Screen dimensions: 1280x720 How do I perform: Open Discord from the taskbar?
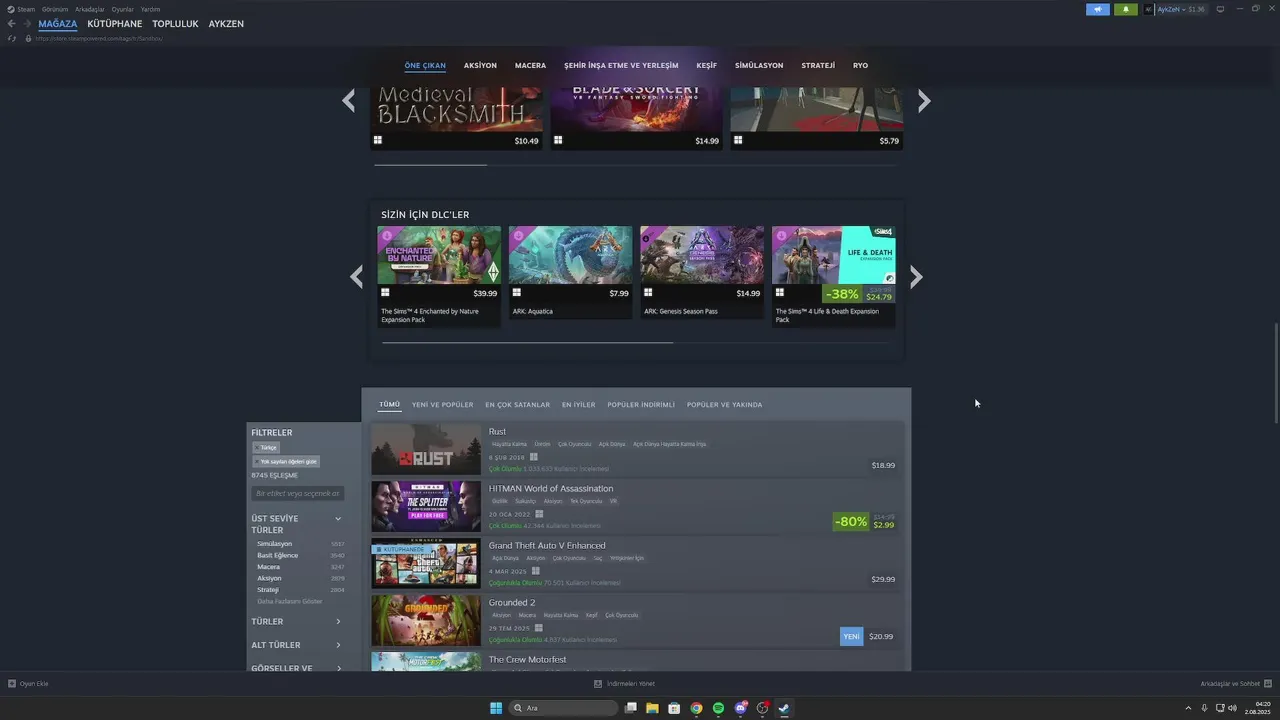740,708
